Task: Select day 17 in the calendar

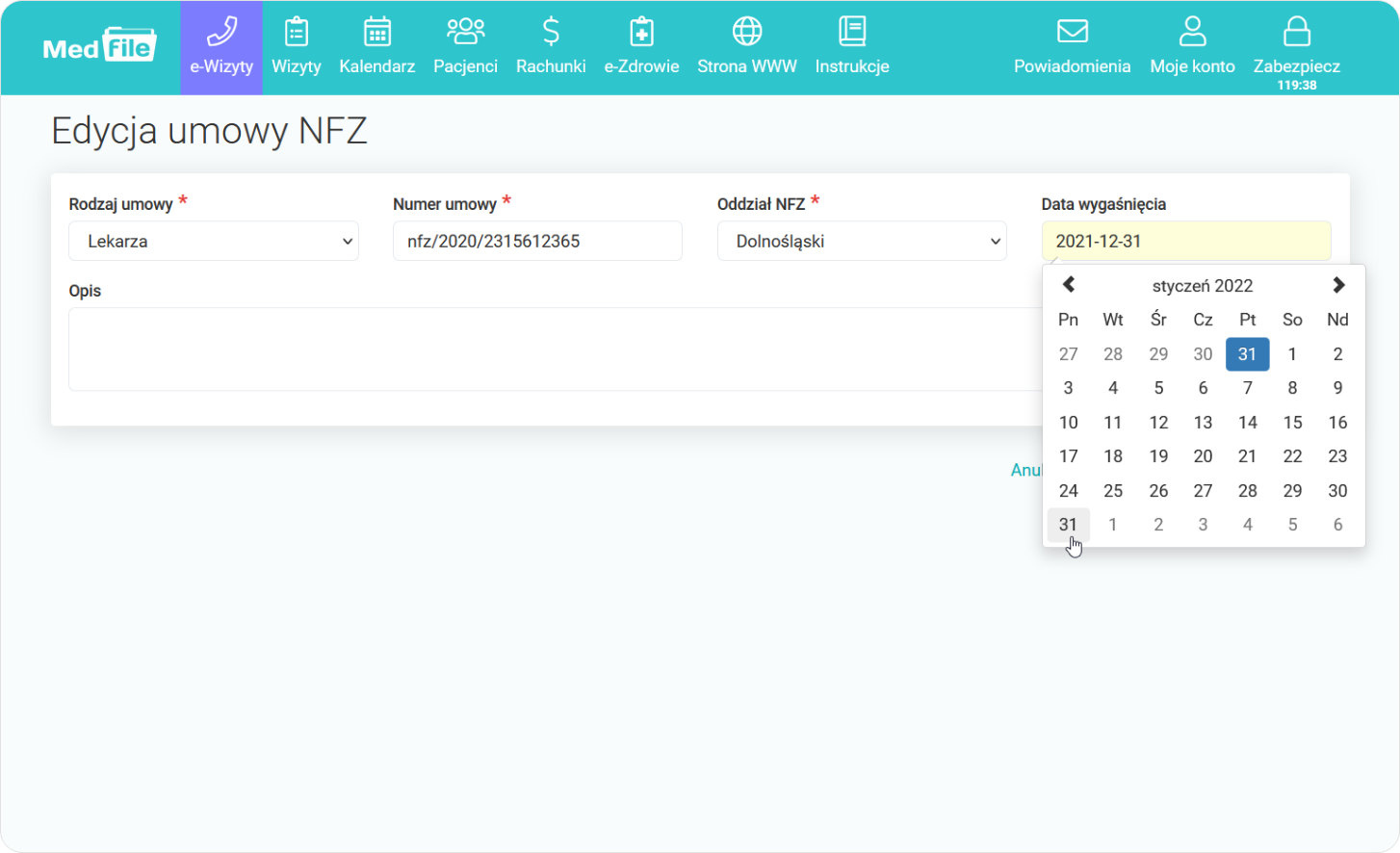Action: [x=1069, y=456]
